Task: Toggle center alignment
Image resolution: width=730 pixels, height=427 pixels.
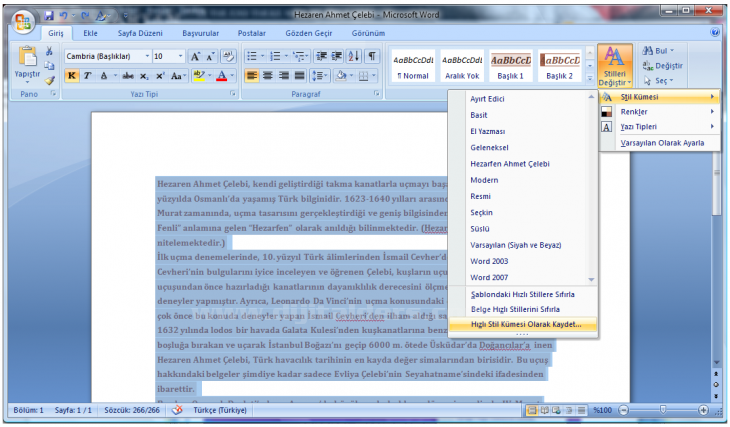Action: point(268,75)
